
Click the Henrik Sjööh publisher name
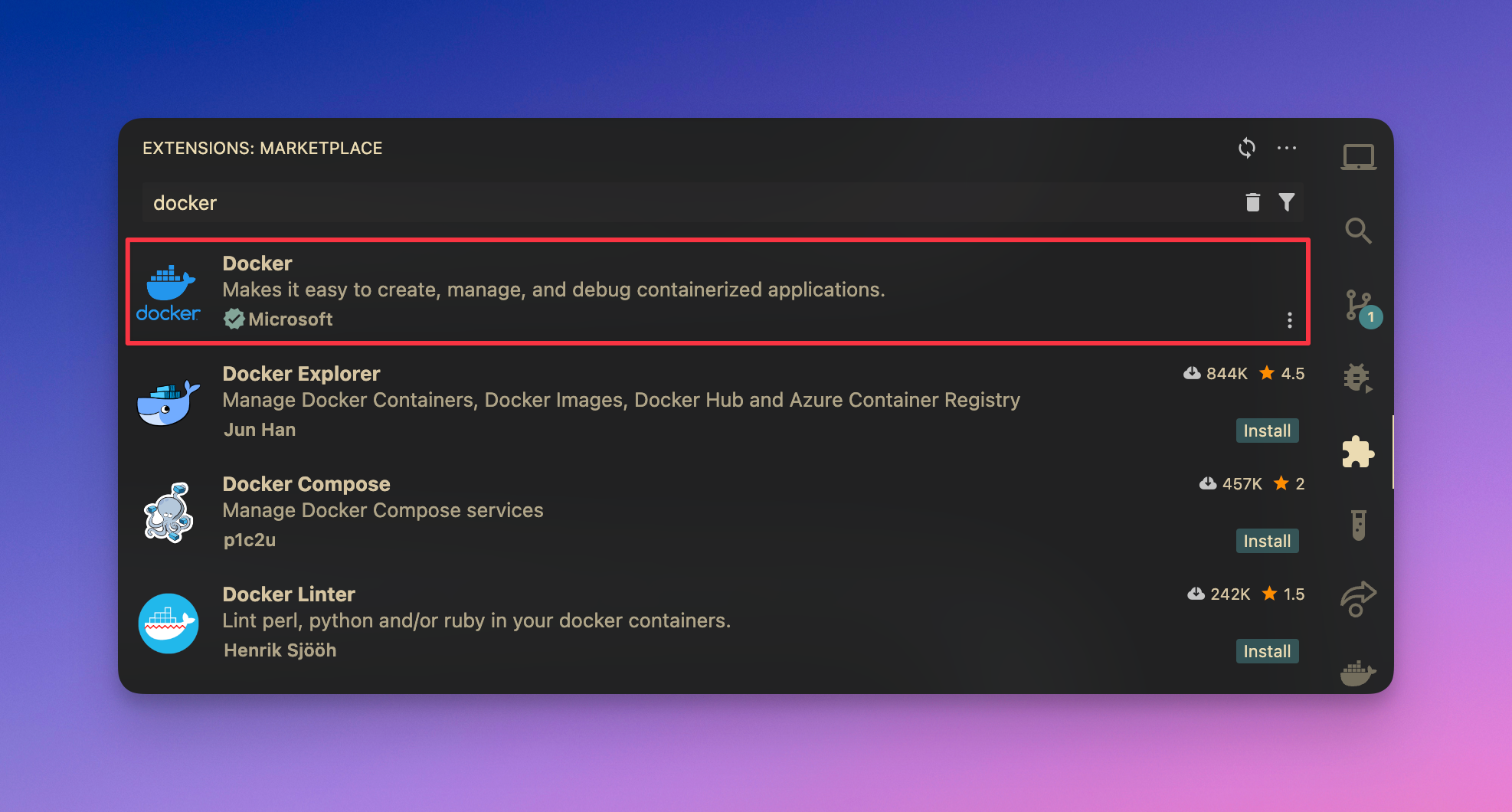click(280, 650)
